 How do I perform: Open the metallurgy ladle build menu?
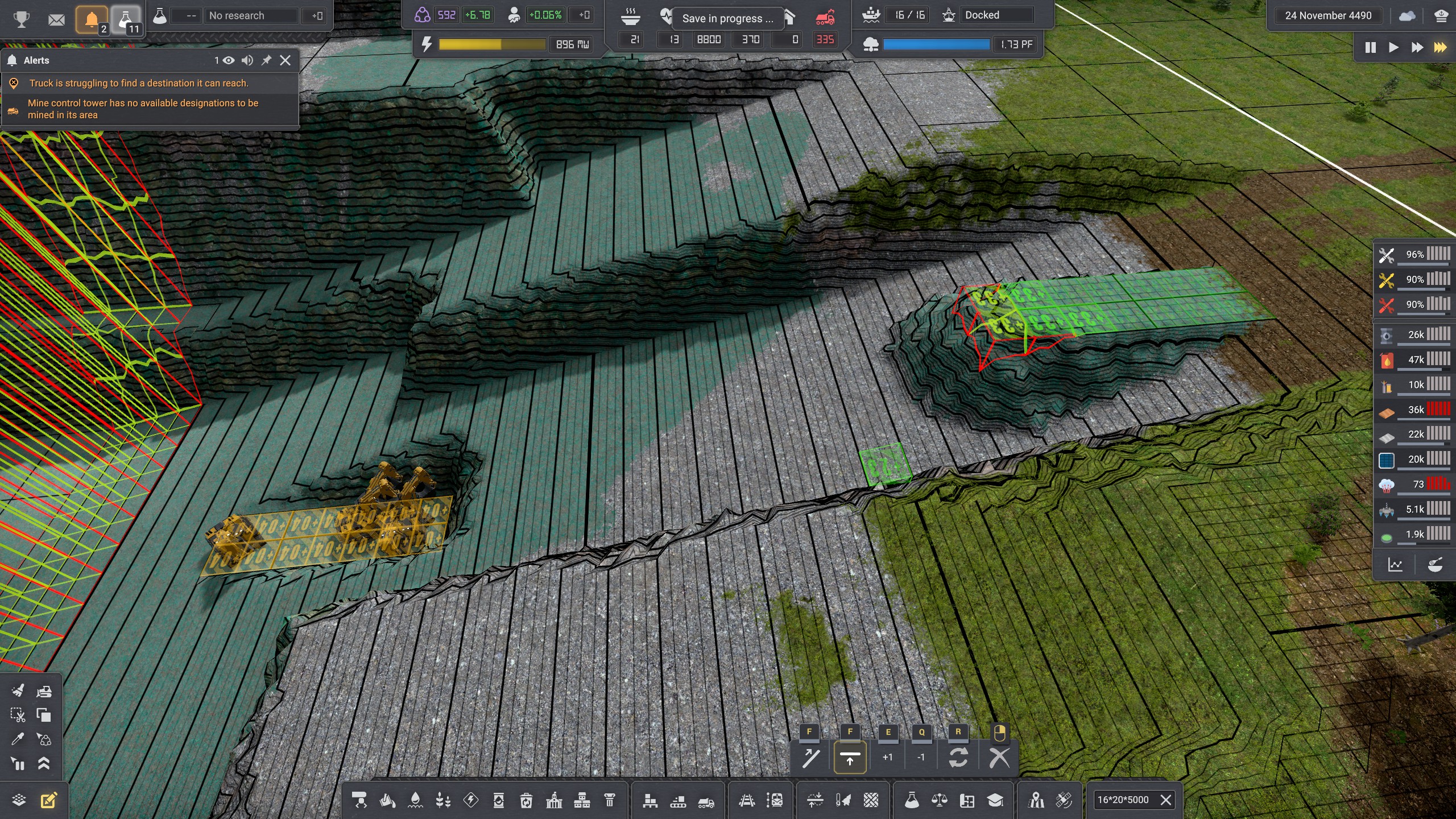[387, 800]
